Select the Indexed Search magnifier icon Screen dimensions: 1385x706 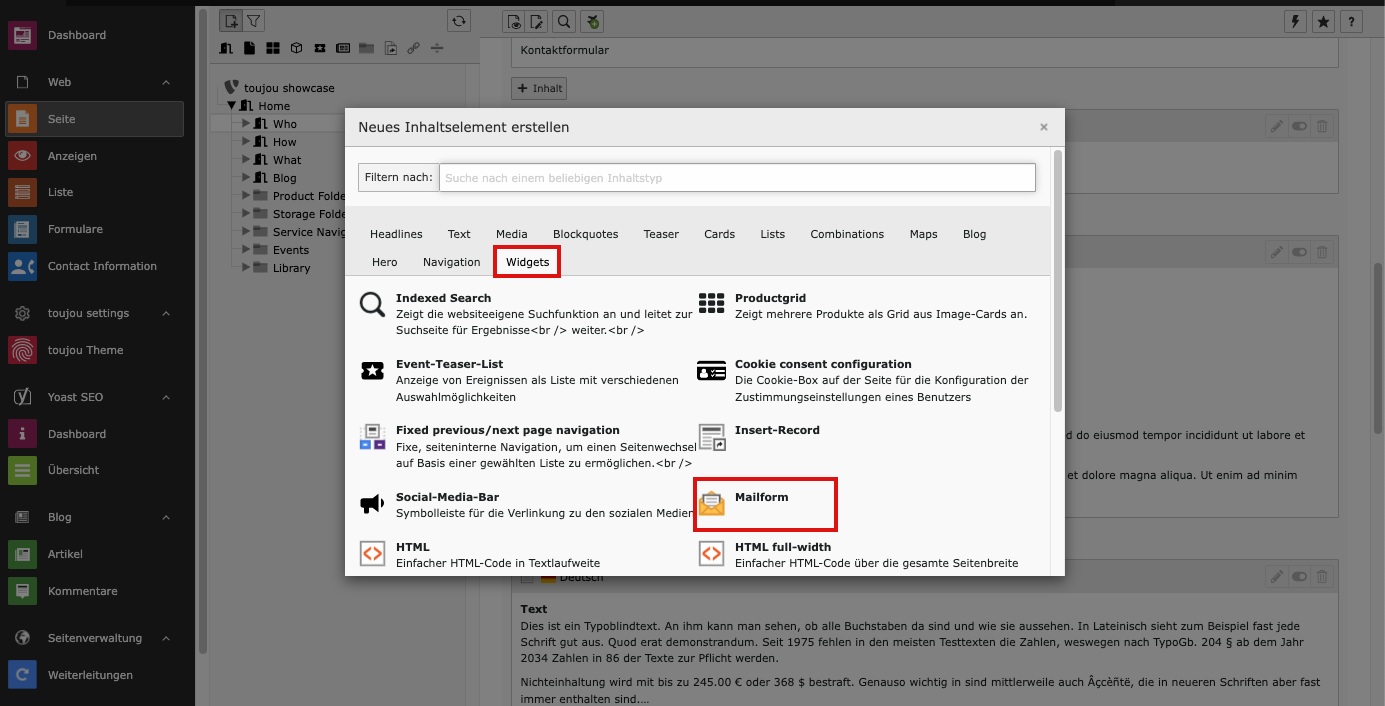(x=372, y=305)
